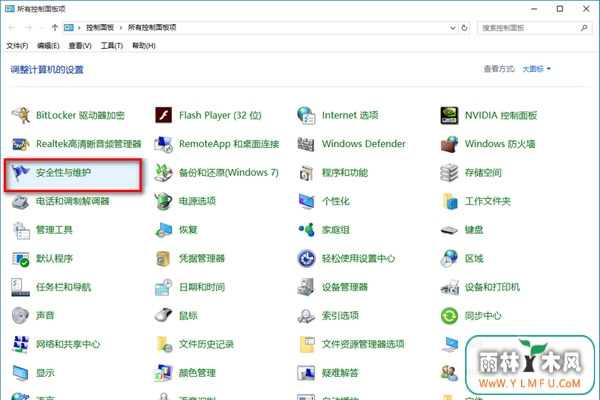Open the 文件(F) menu
600x400 pixels.
[17, 46]
